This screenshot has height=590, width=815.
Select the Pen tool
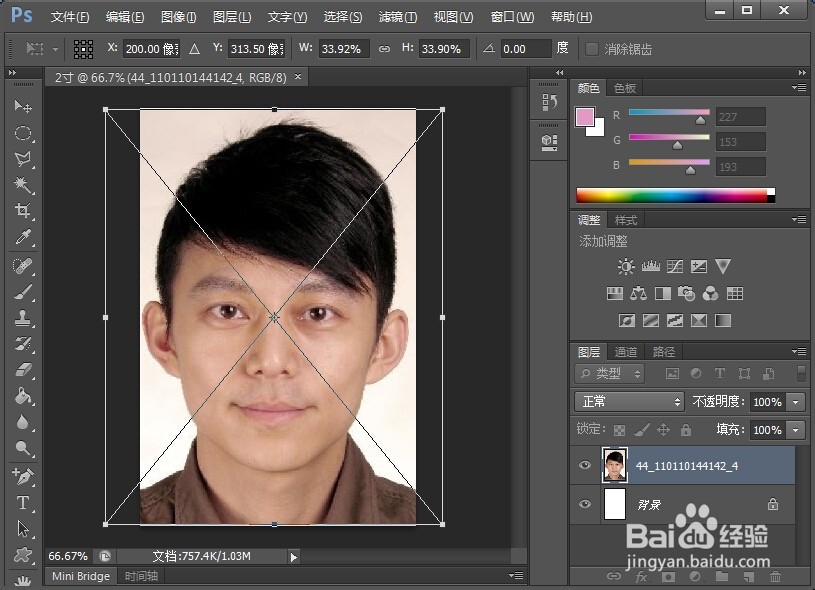tap(23, 476)
